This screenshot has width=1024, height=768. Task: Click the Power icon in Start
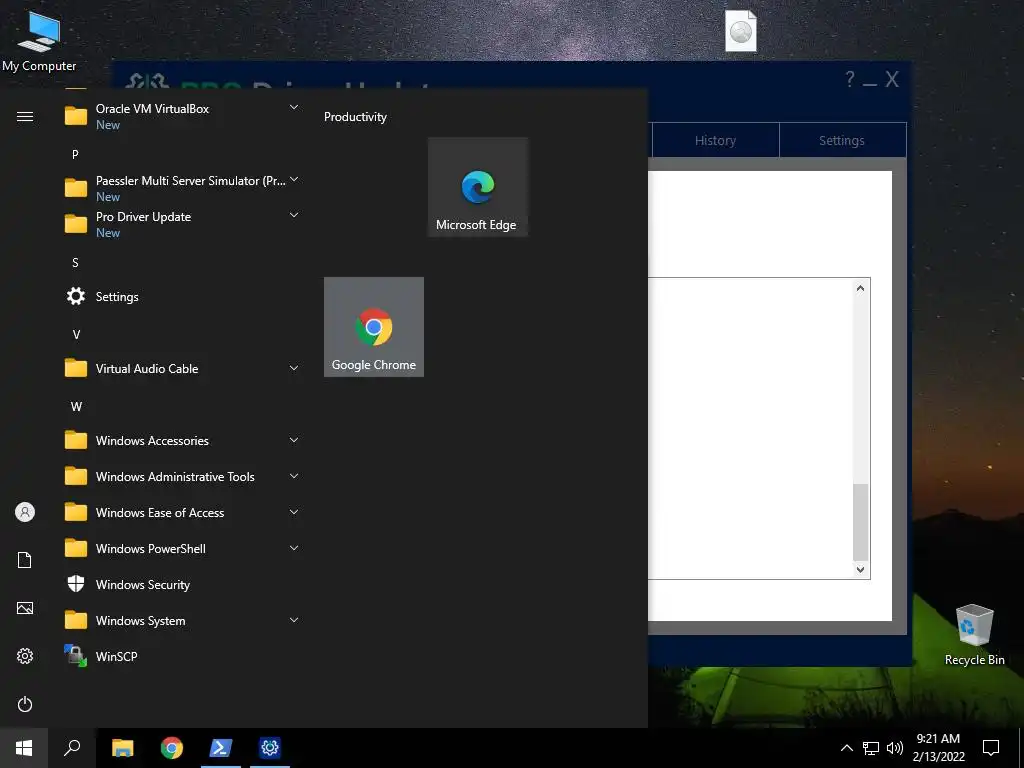(25, 704)
